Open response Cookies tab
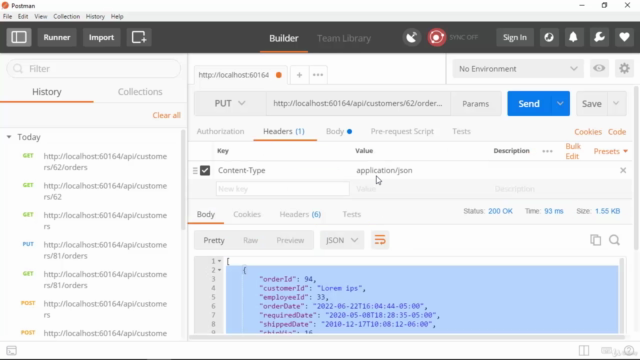 [247, 214]
